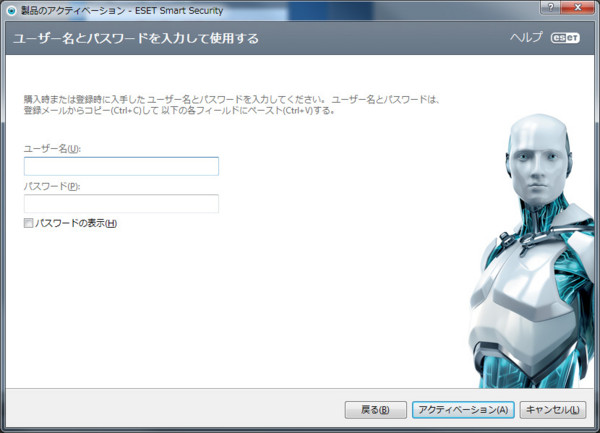Enable the パスワードの表示 checkbox

(28, 223)
